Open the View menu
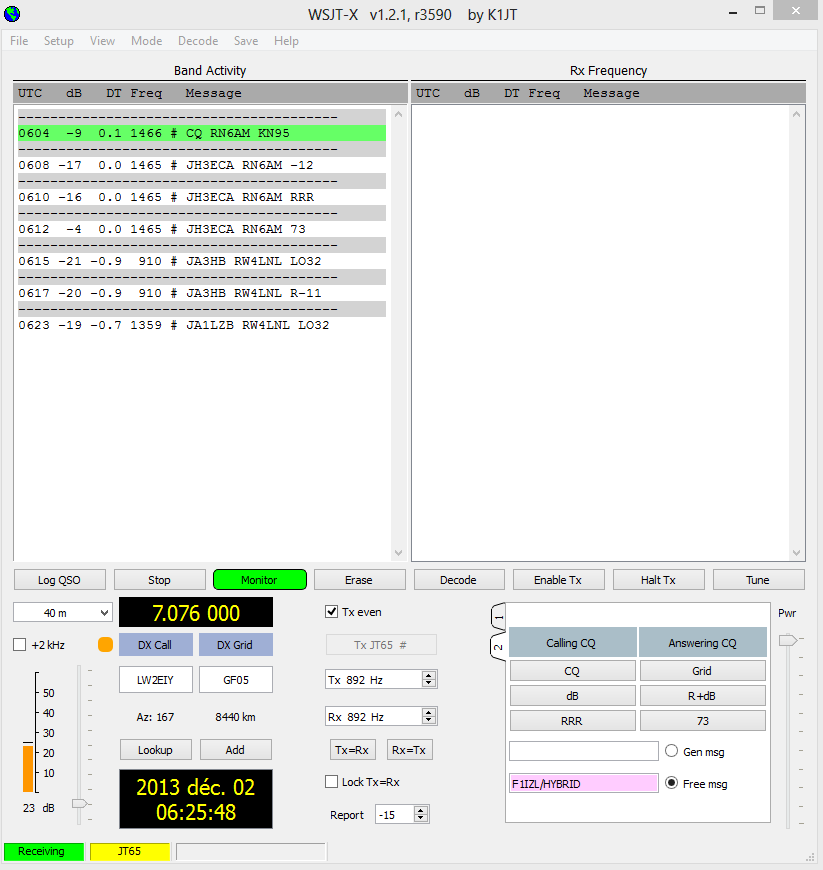 click(x=103, y=41)
